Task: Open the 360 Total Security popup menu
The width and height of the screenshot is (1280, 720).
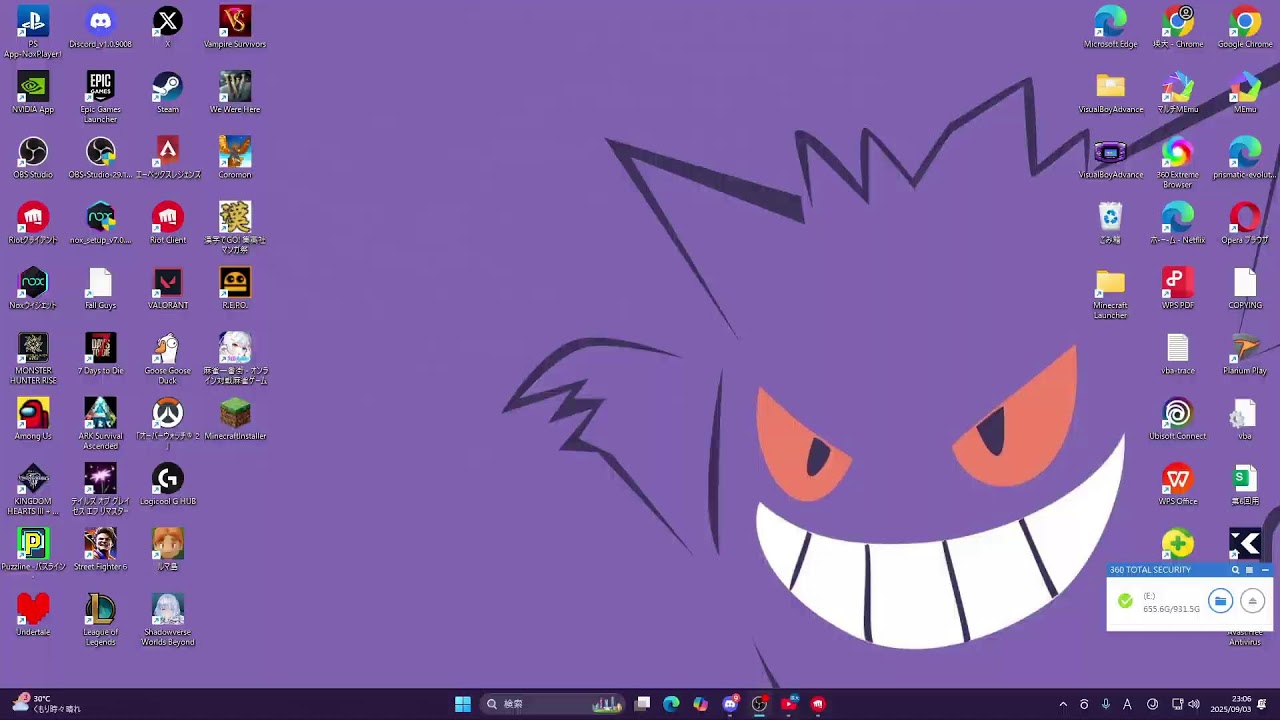Action: (x=1249, y=570)
